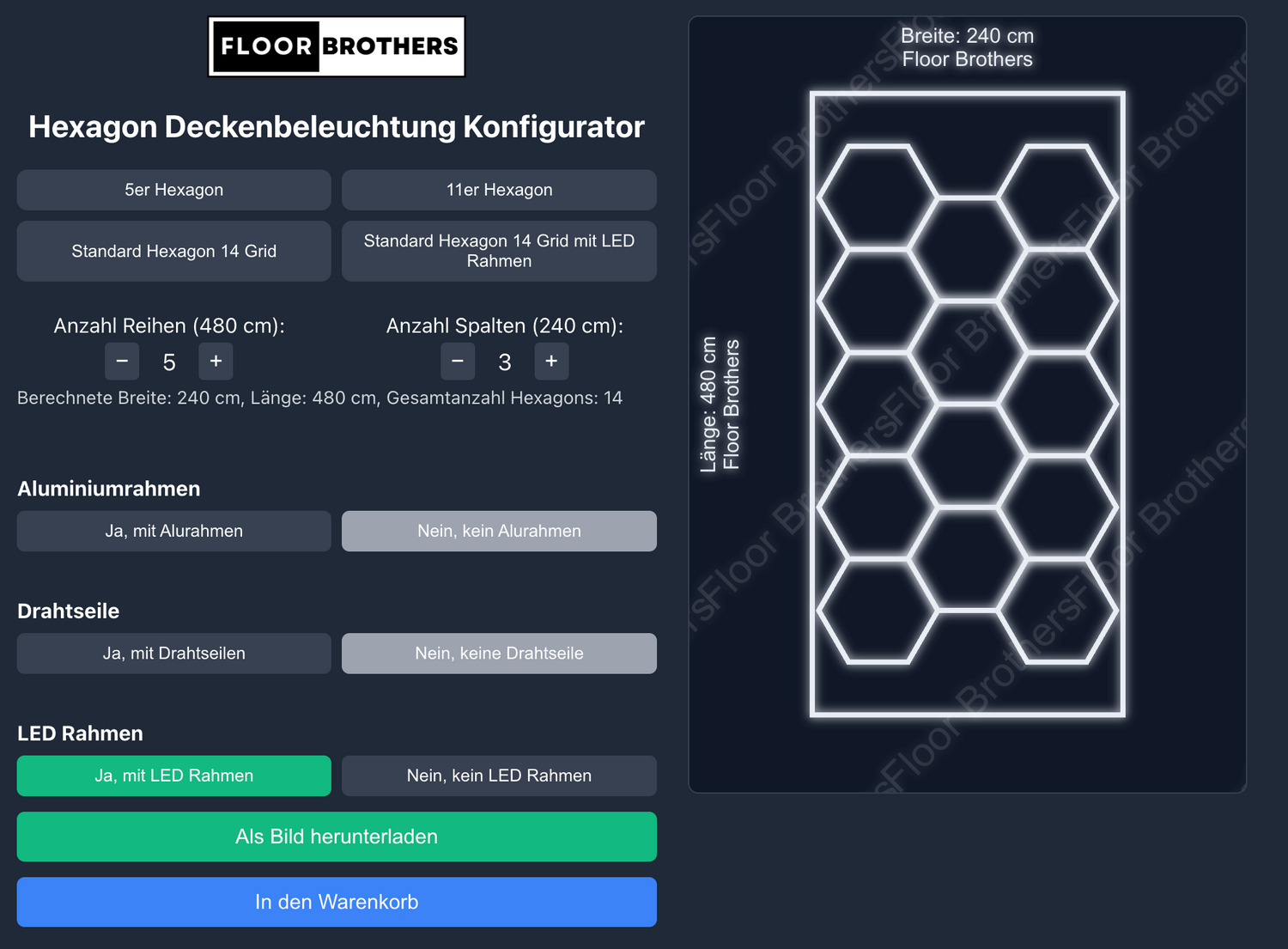Decrease the Anzahl Spalten column count
The width and height of the screenshot is (1288, 949).
coord(458,362)
